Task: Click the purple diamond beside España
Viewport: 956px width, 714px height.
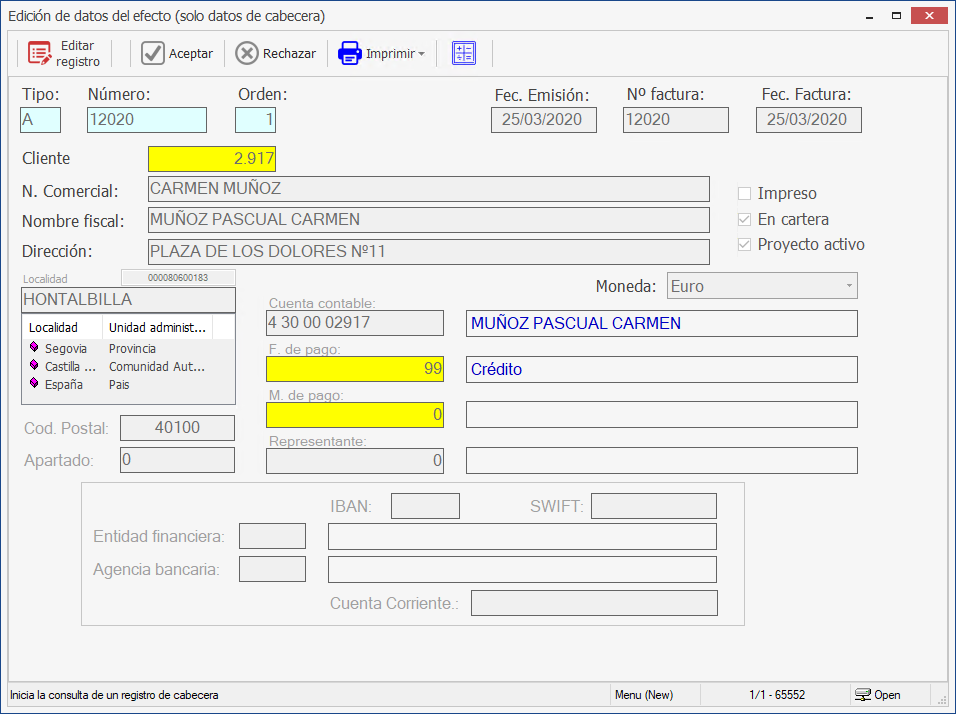Action: point(34,384)
